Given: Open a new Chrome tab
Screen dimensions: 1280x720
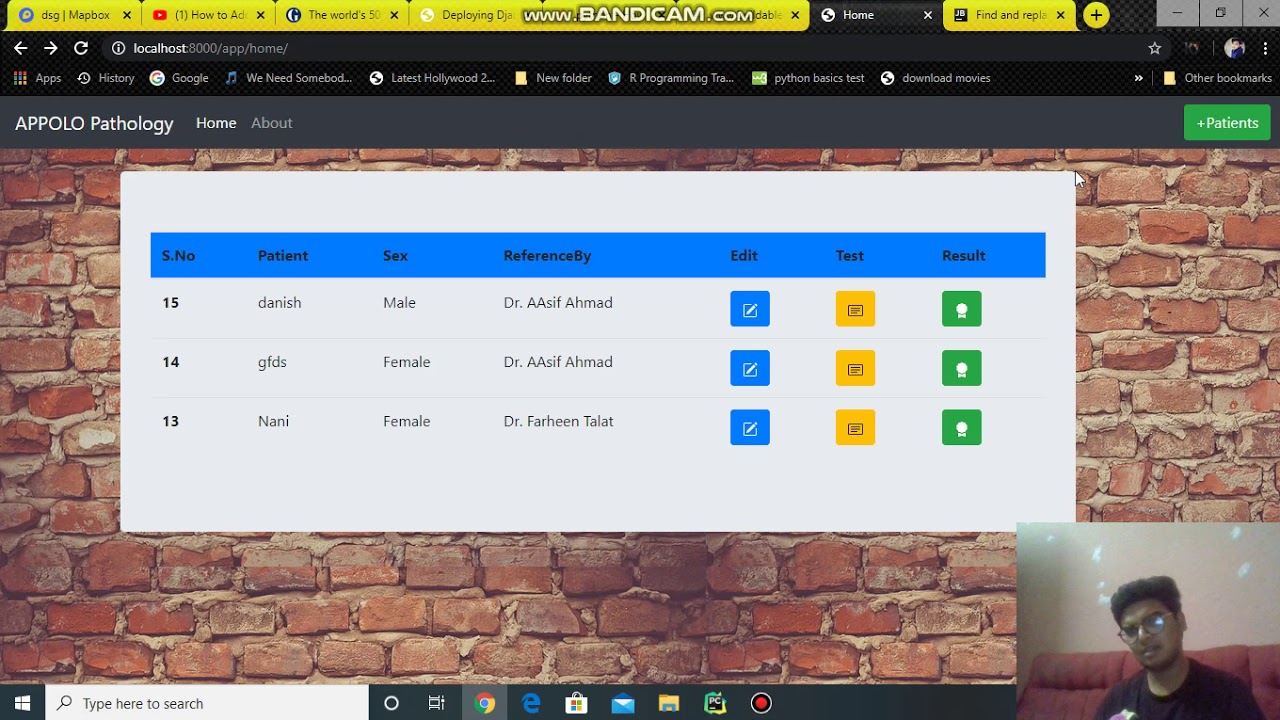Looking at the screenshot, I should click(1096, 15).
